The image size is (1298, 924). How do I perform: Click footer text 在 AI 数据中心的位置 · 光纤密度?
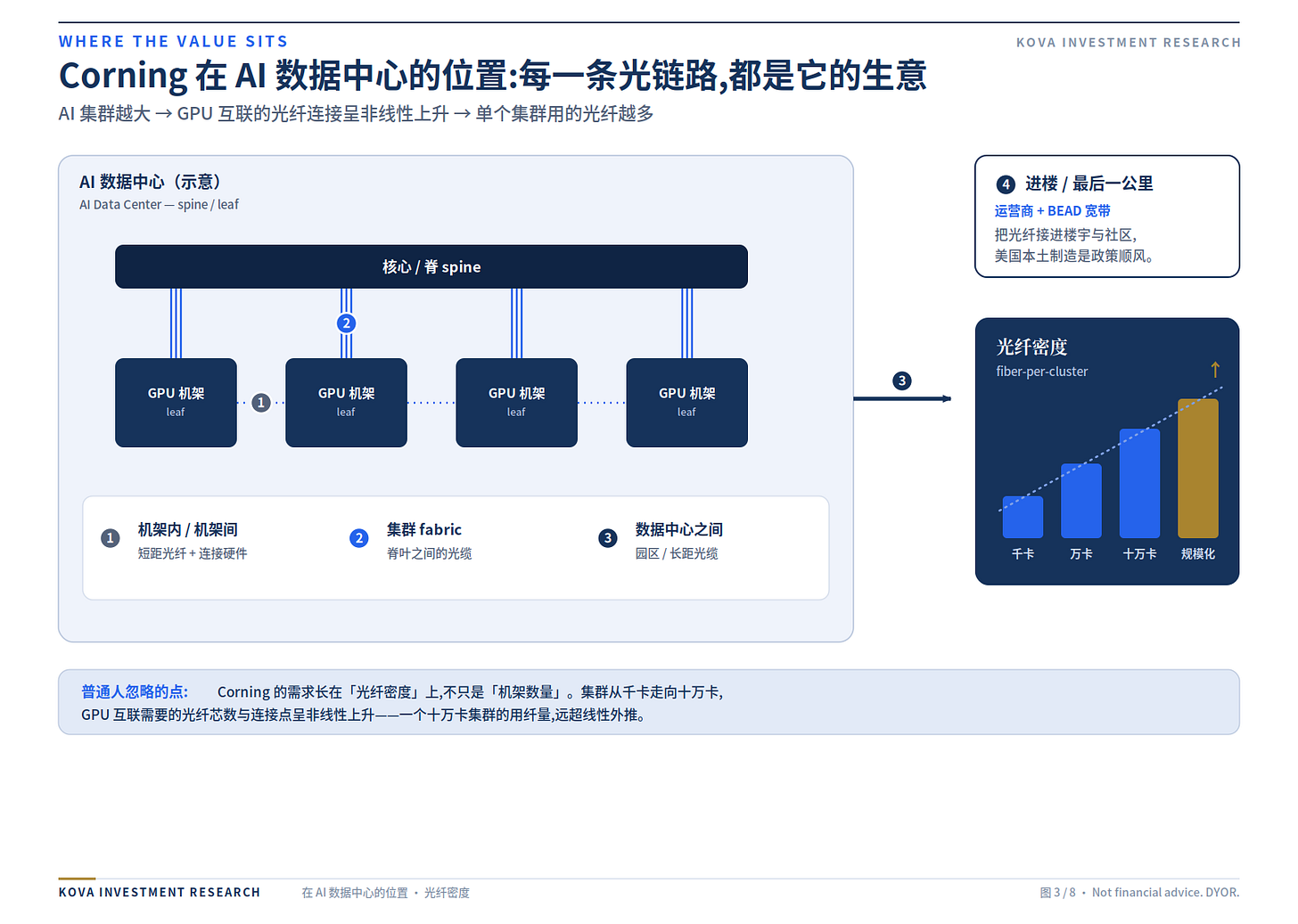(385, 893)
